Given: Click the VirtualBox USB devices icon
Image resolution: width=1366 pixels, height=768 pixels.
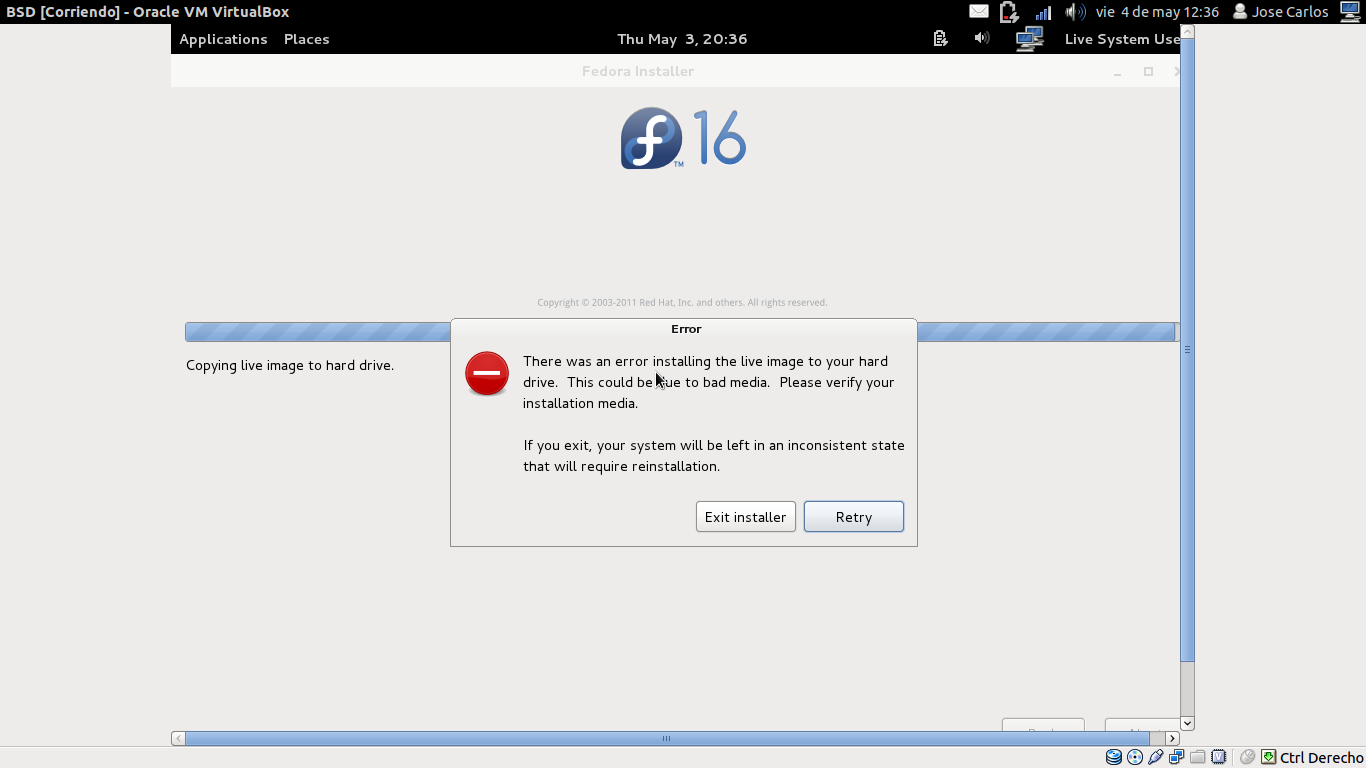Looking at the screenshot, I should 1156,757.
